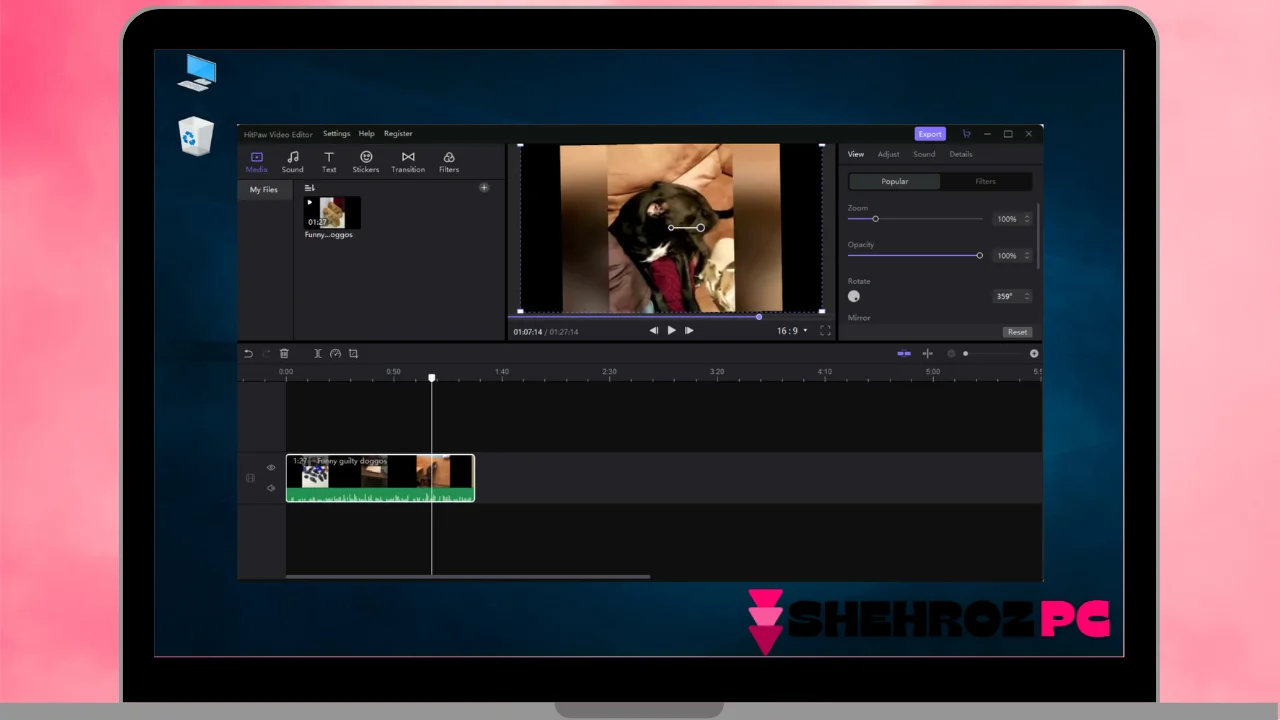Switch to the Sound properties tab
Screen dimensions: 1280x720
[924, 154]
